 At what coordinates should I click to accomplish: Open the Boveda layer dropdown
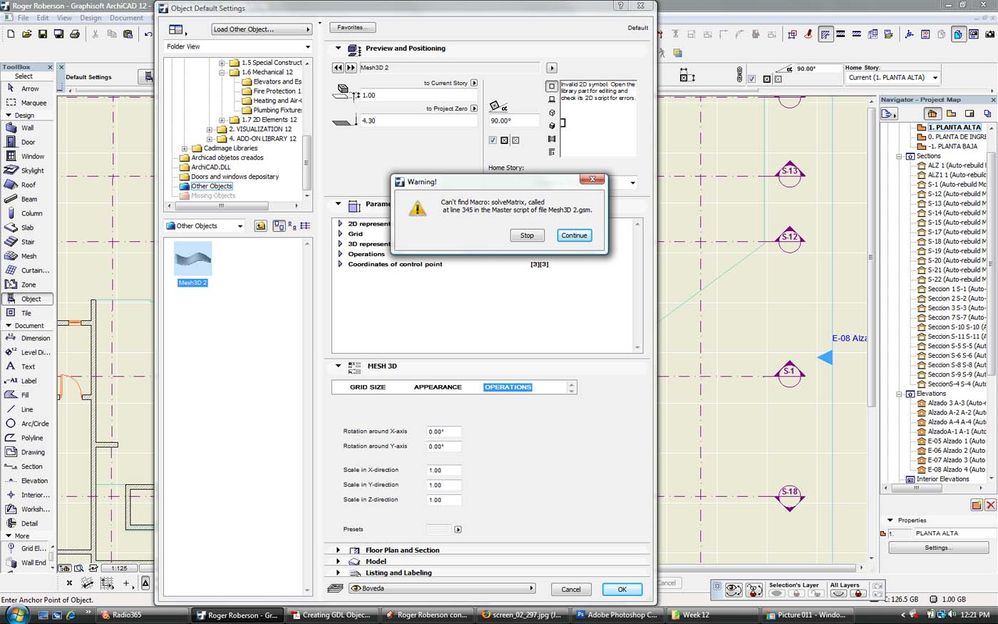coord(440,589)
